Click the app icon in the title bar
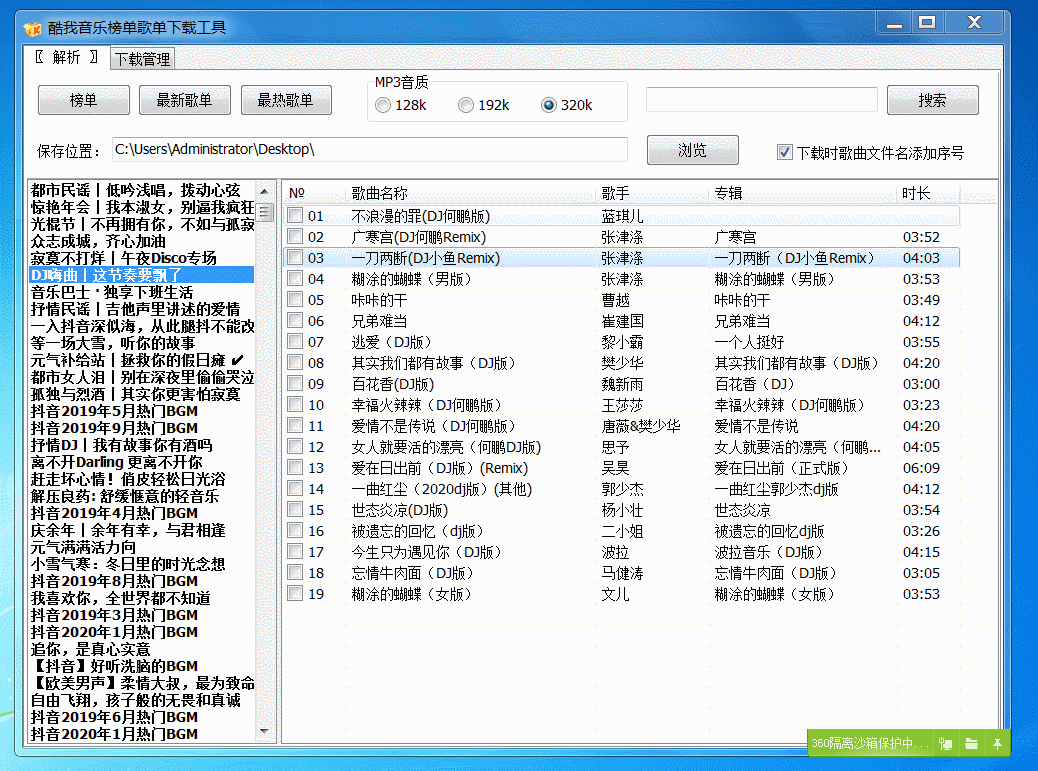 32,28
